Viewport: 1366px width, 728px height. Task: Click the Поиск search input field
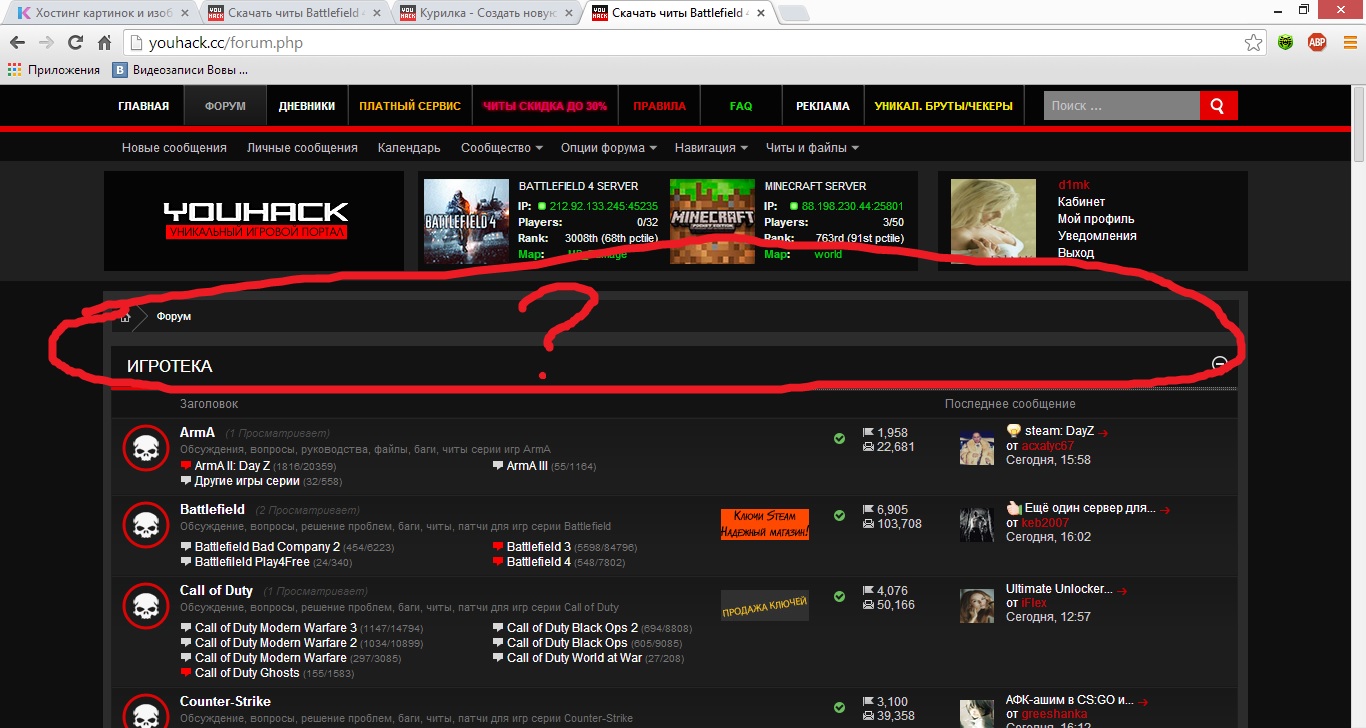click(x=1120, y=106)
